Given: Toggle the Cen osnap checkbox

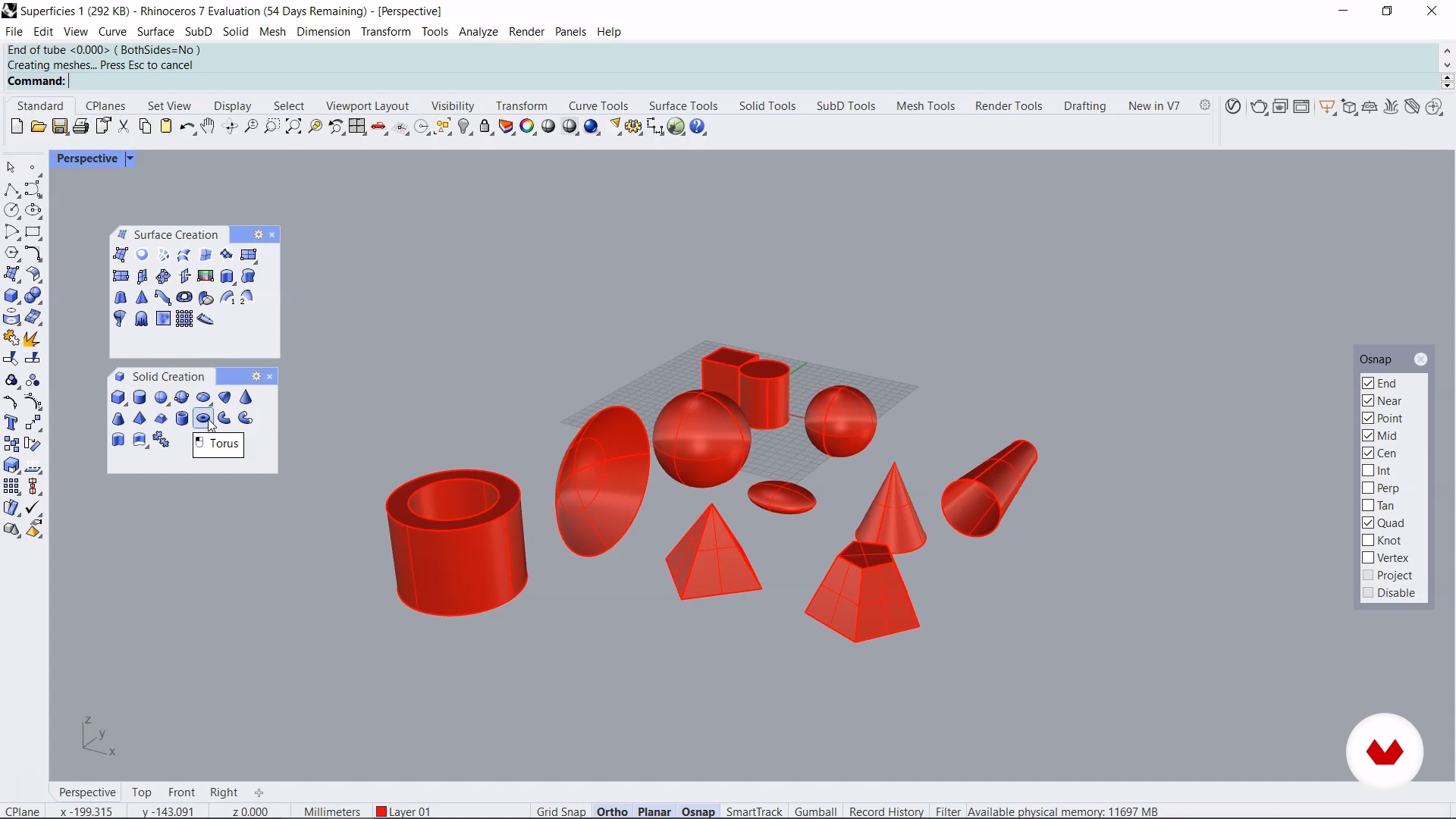Looking at the screenshot, I should (x=1368, y=453).
